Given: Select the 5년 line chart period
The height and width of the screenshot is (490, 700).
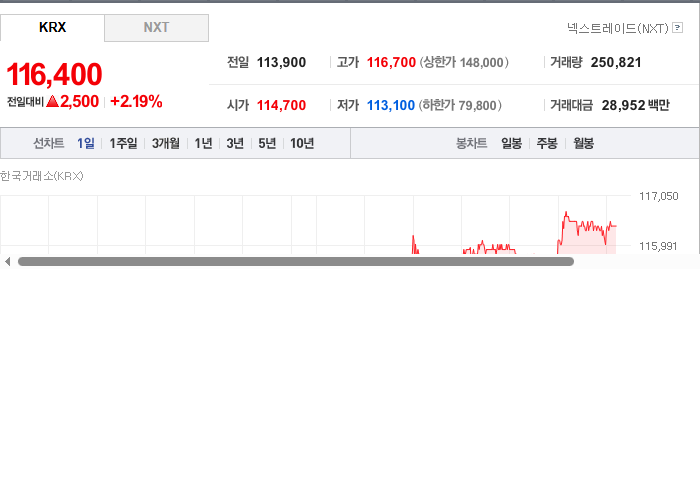Looking at the screenshot, I should coord(267,143).
